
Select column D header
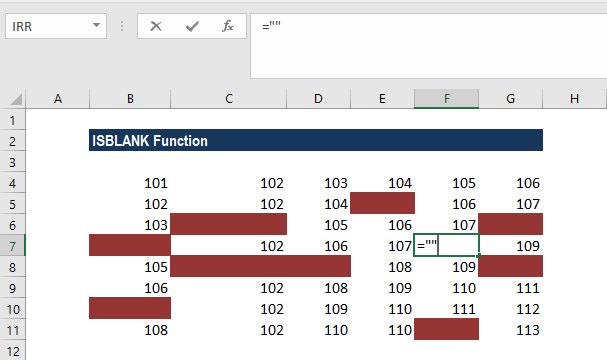point(318,99)
